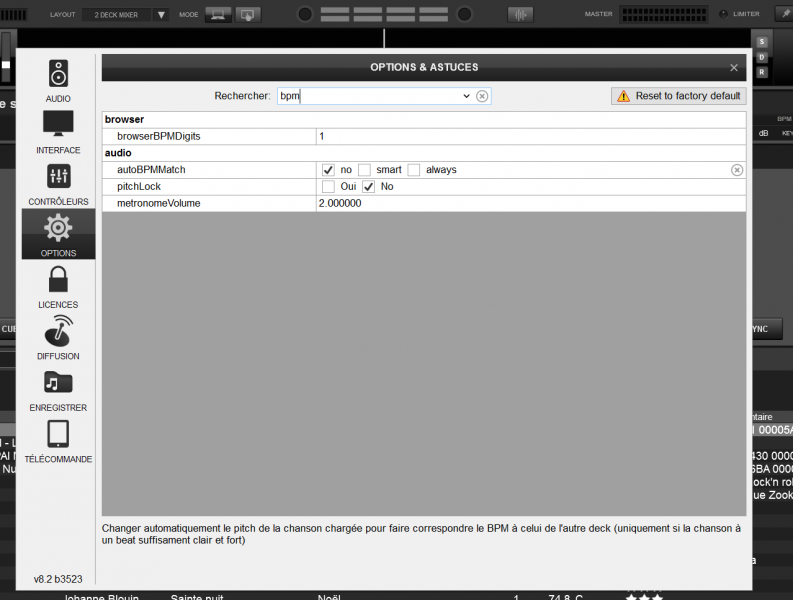Screen dimensions: 793x600
Task: Uncheck the pitchLock 'No' checkbox
Action: click(x=369, y=187)
